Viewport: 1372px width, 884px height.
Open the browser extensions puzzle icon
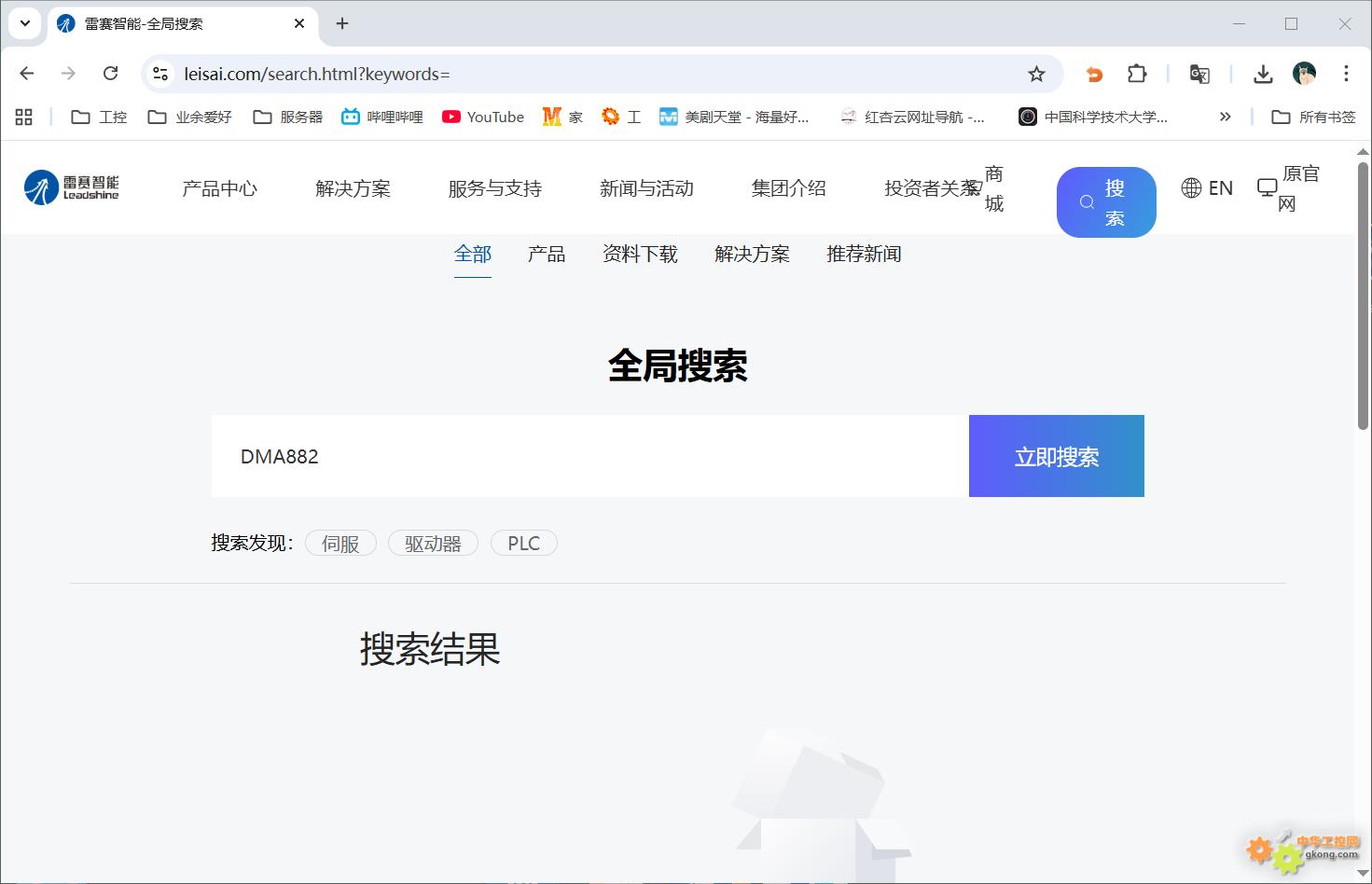pyautogui.click(x=1137, y=75)
